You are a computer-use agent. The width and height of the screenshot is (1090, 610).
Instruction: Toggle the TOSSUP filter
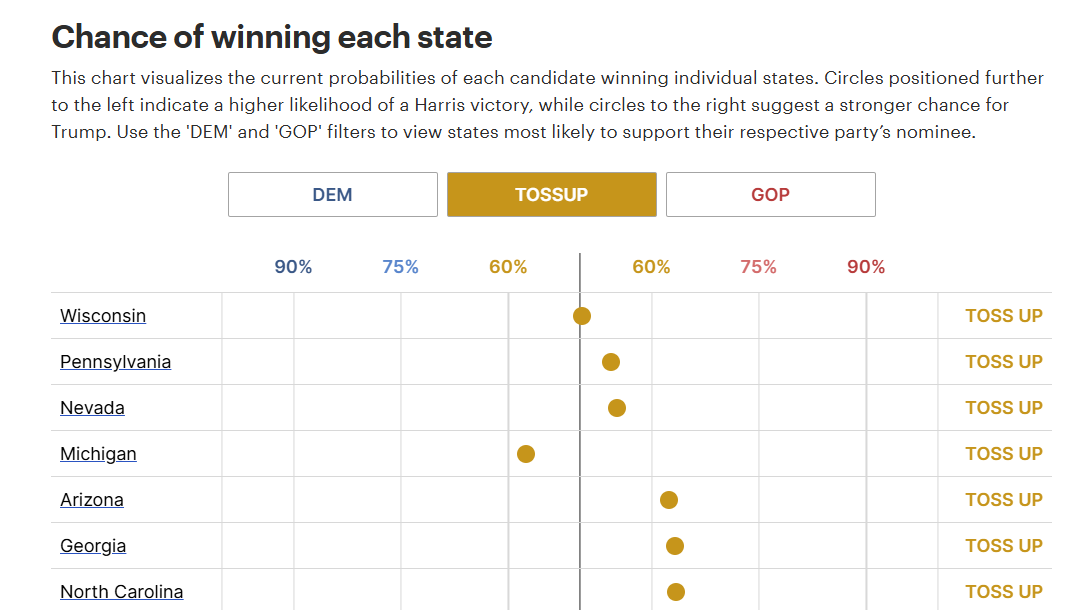pyautogui.click(x=551, y=195)
